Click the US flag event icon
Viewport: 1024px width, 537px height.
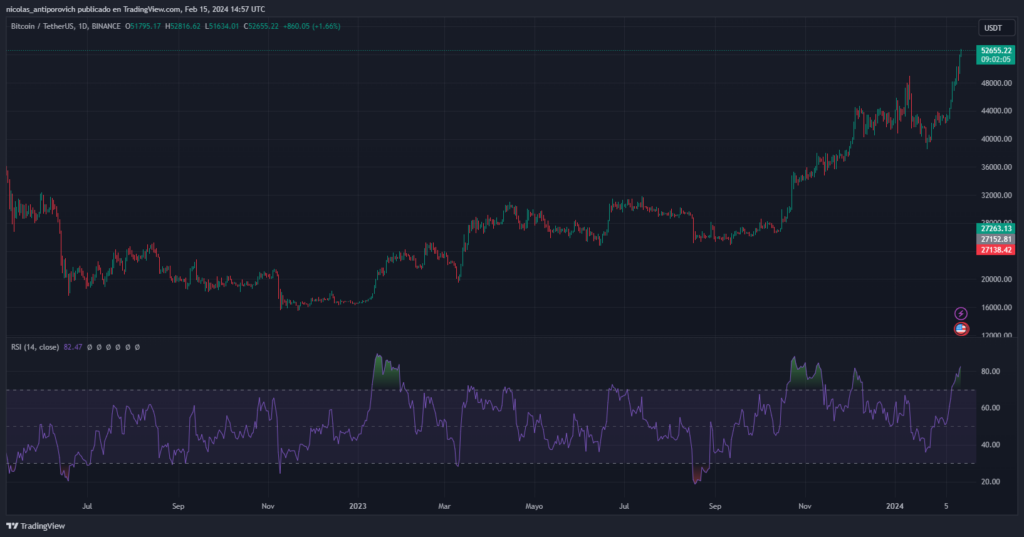pyautogui.click(x=961, y=328)
